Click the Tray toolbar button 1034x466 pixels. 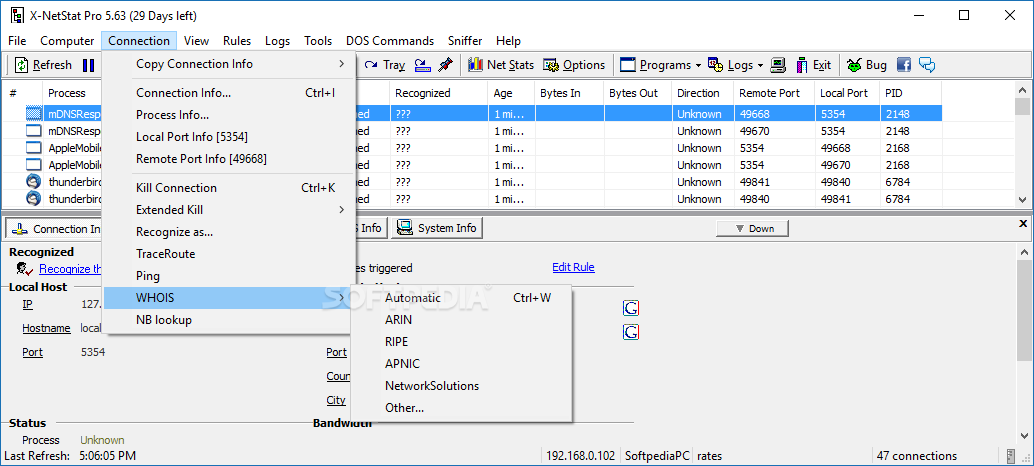pos(385,65)
